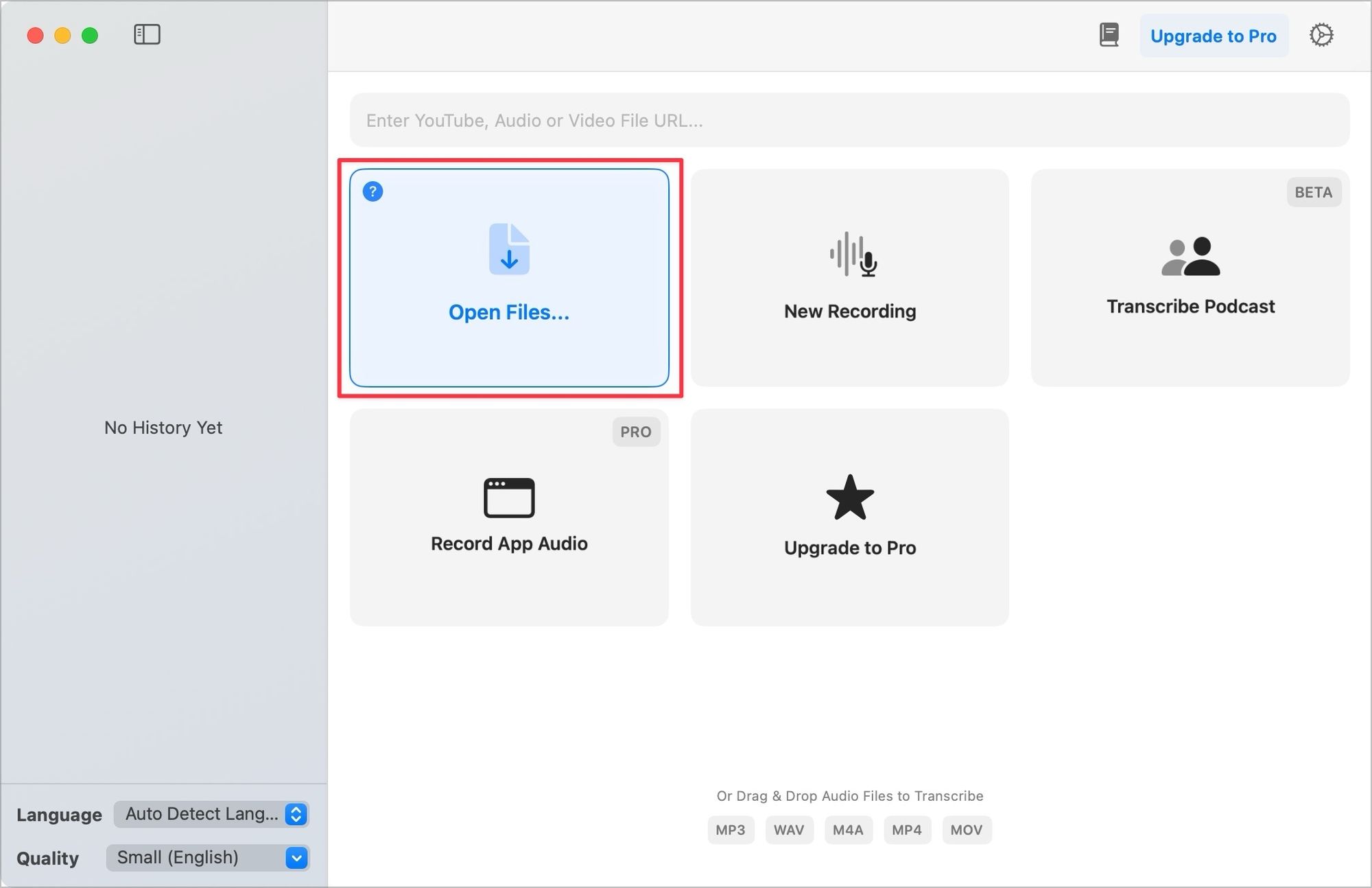1372x888 pixels.
Task: Click the MP3 format tag
Action: point(731,830)
